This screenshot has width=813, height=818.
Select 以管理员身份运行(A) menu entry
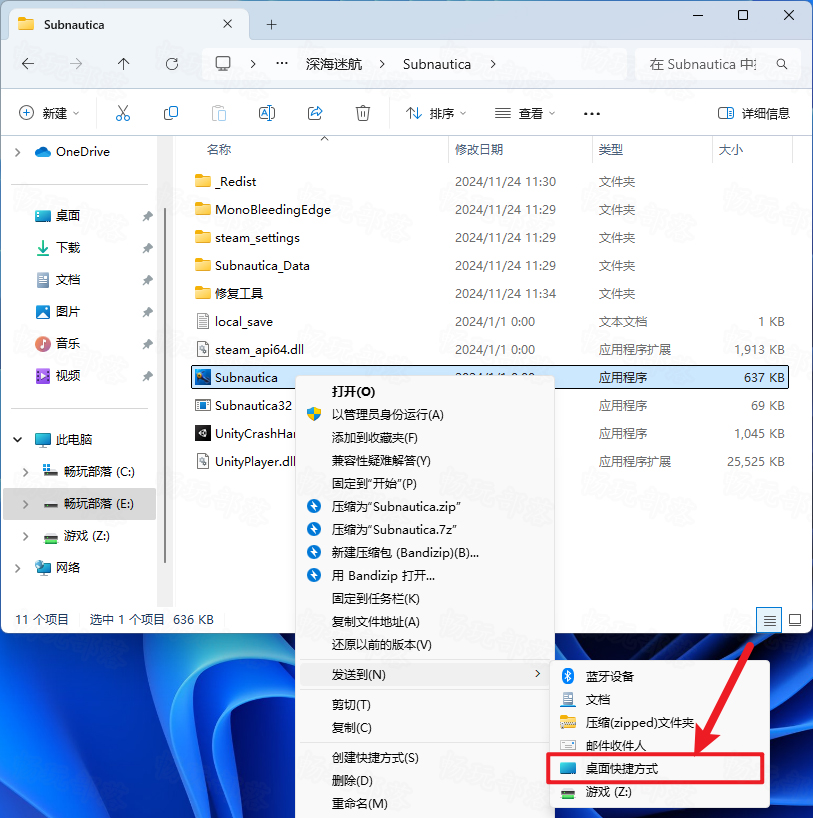click(425, 415)
